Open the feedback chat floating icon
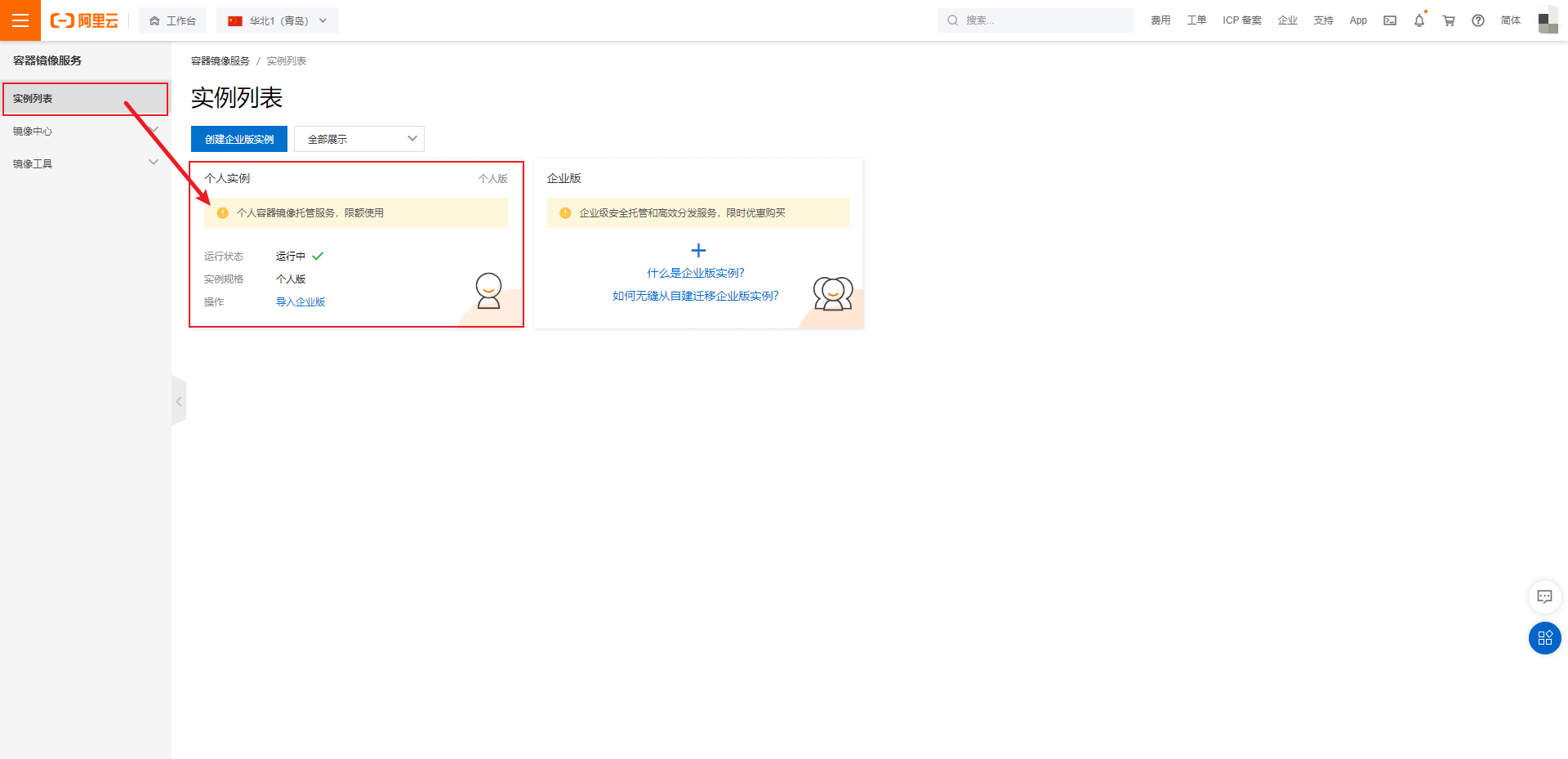The width and height of the screenshot is (1568, 759). tap(1545, 596)
